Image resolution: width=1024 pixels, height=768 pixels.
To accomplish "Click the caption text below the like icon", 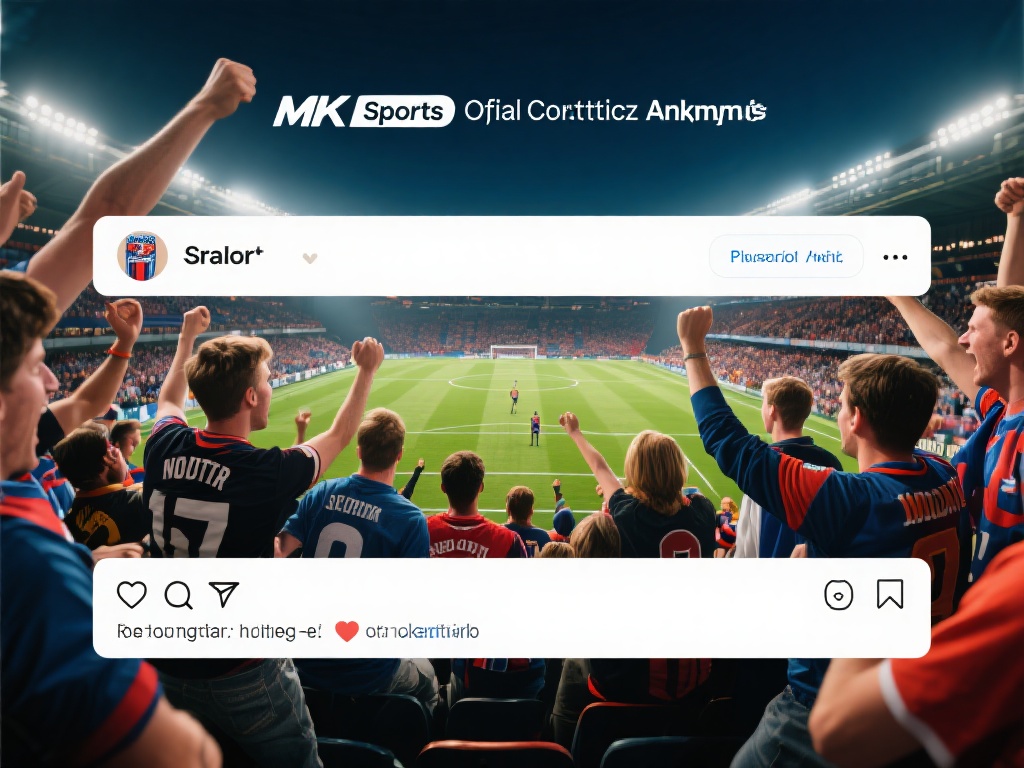I will coord(219,632).
